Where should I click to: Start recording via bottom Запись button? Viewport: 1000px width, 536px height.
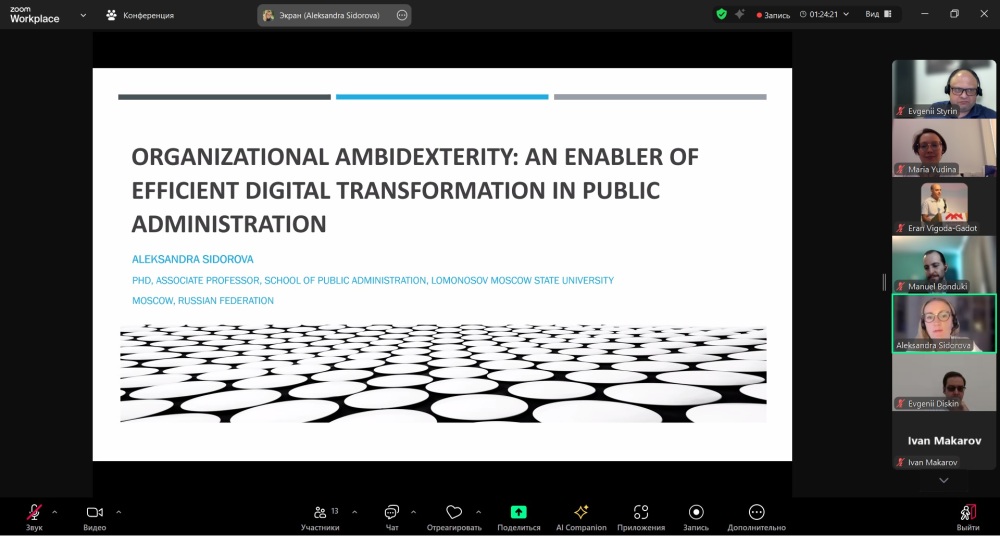(x=696, y=516)
